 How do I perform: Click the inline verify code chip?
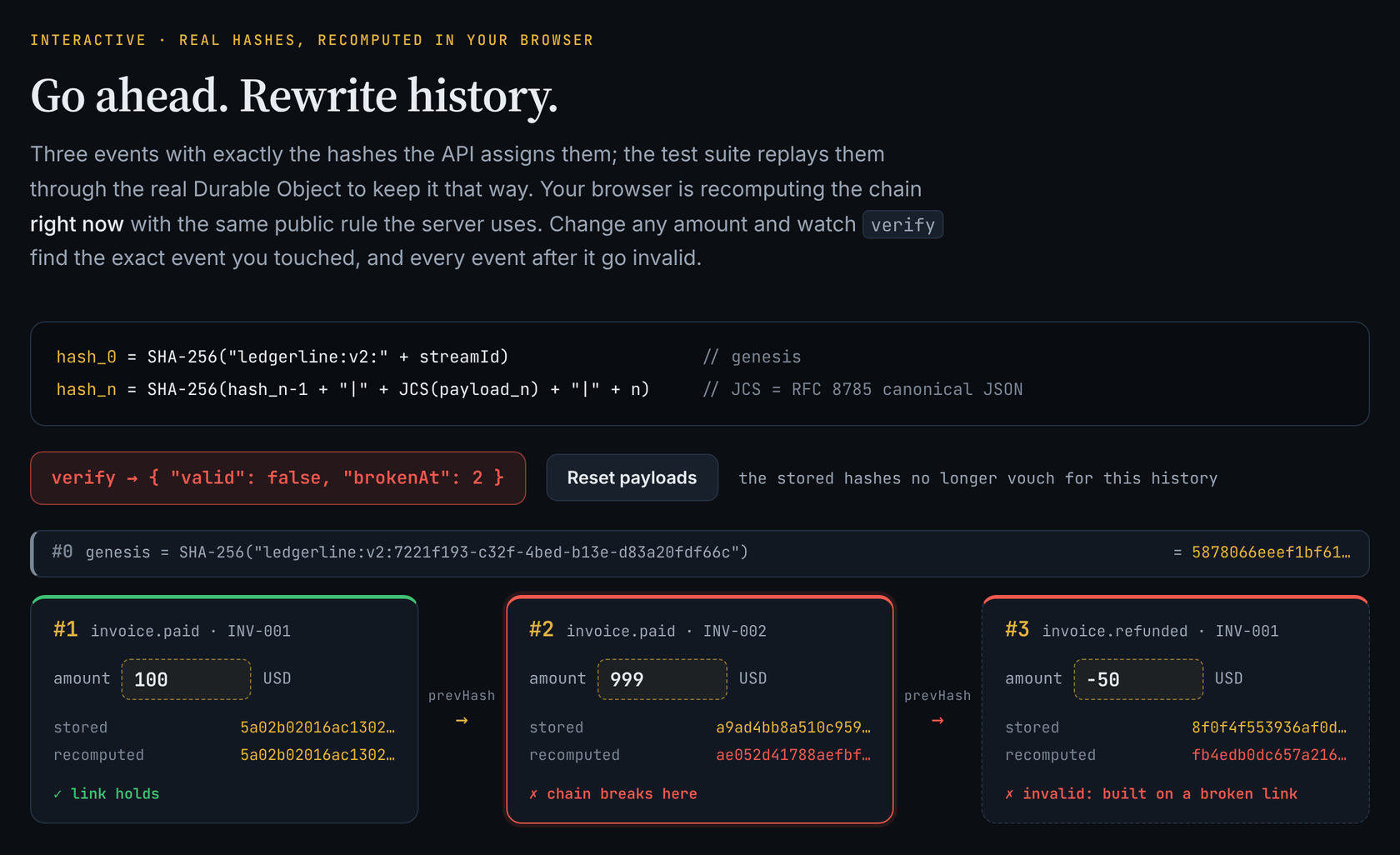pos(902,224)
